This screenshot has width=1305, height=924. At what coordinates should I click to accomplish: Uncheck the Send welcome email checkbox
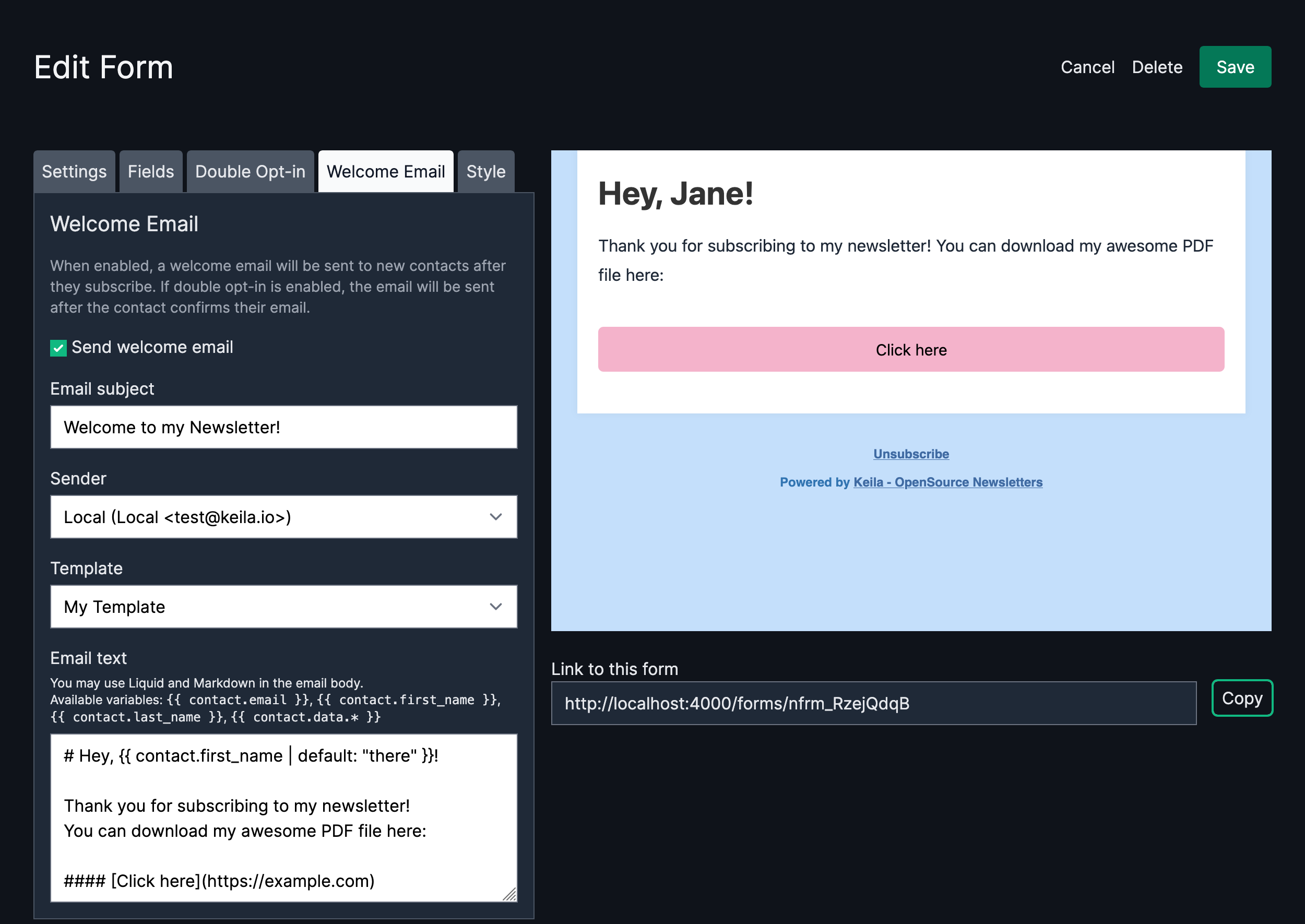(58, 348)
